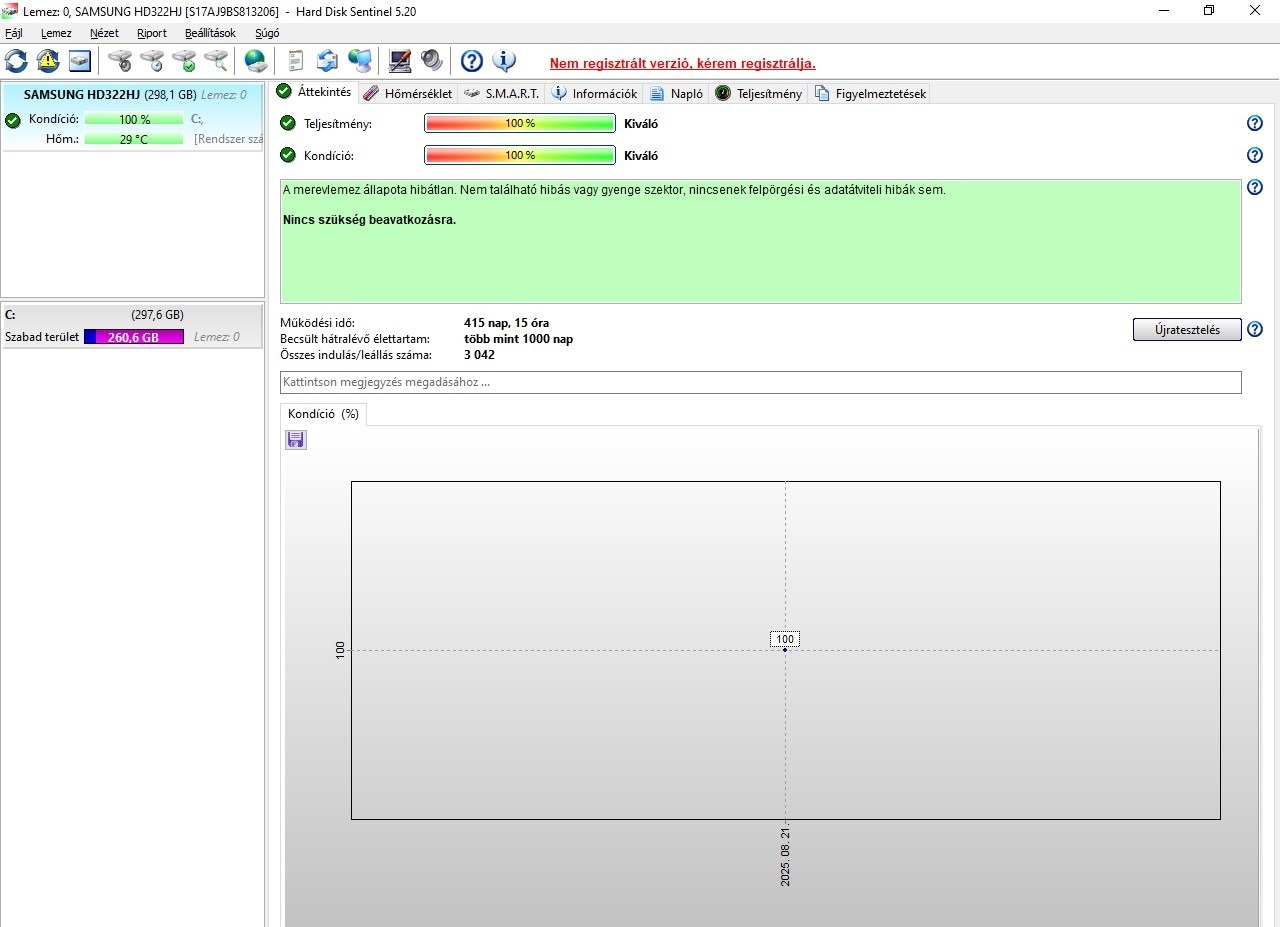Click the disk with green checkmark icon
Viewport: 1280px width, 927px height.
tap(184, 61)
